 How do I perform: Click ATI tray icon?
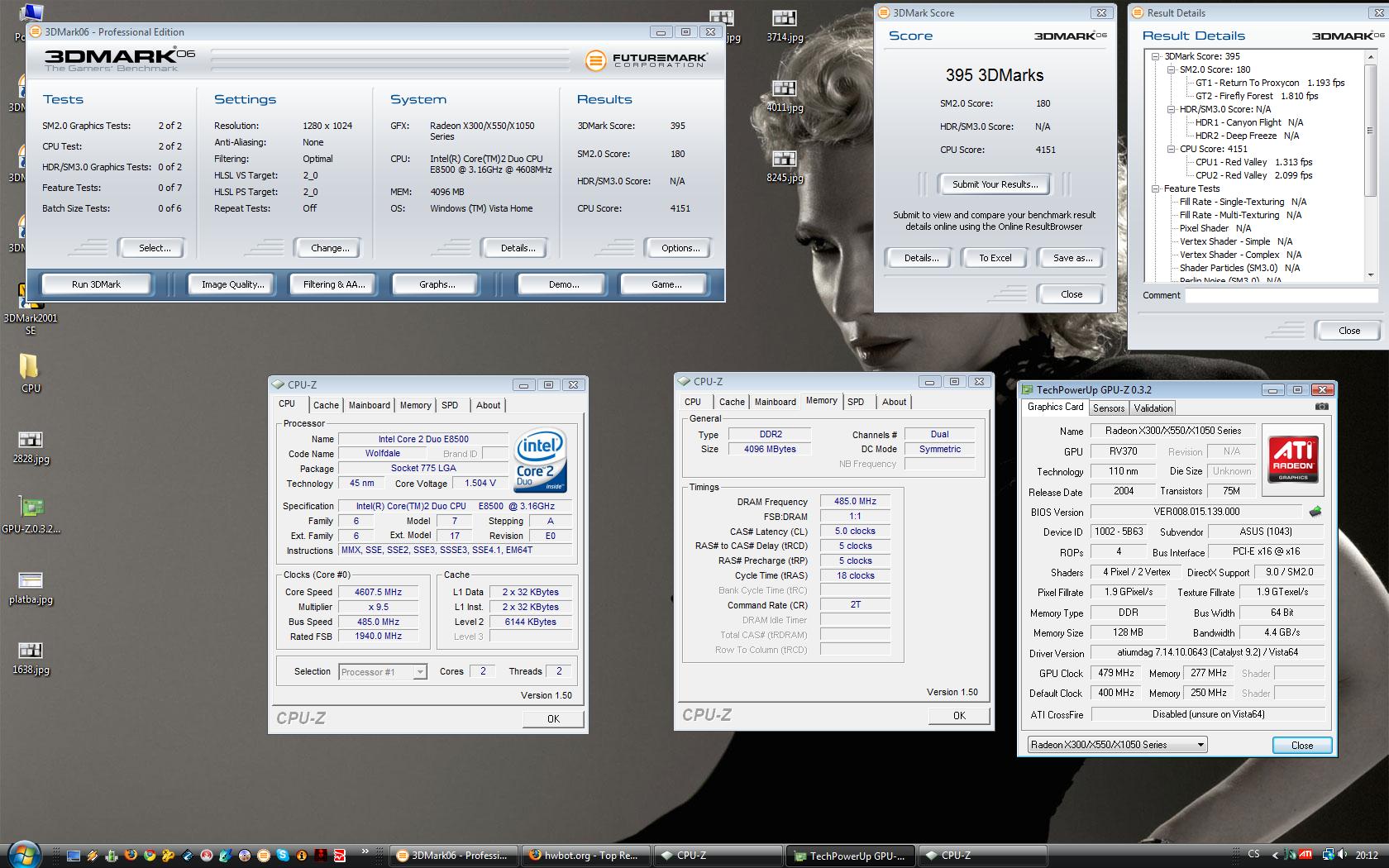(x=1305, y=855)
